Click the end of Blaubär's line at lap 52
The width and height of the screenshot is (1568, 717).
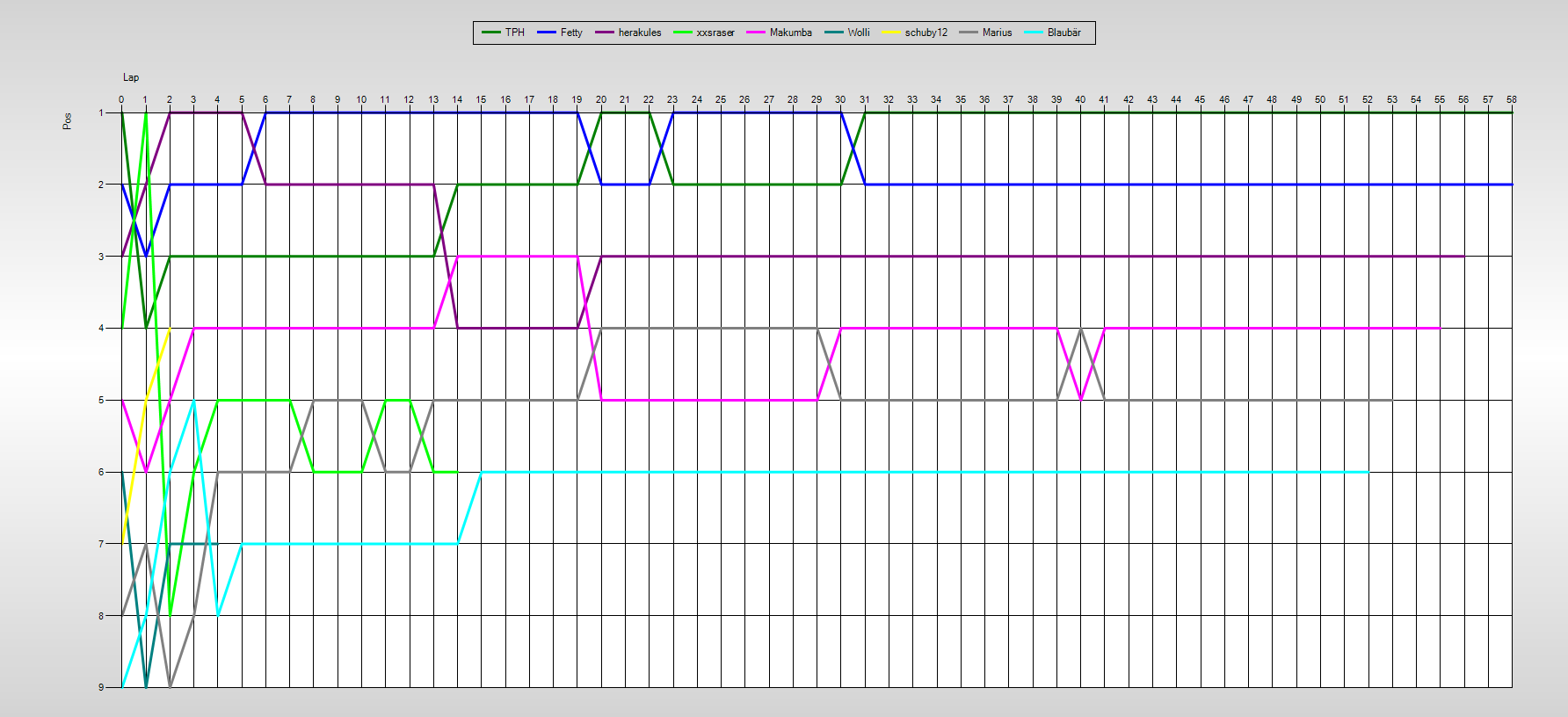click(x=1368, y=472)
